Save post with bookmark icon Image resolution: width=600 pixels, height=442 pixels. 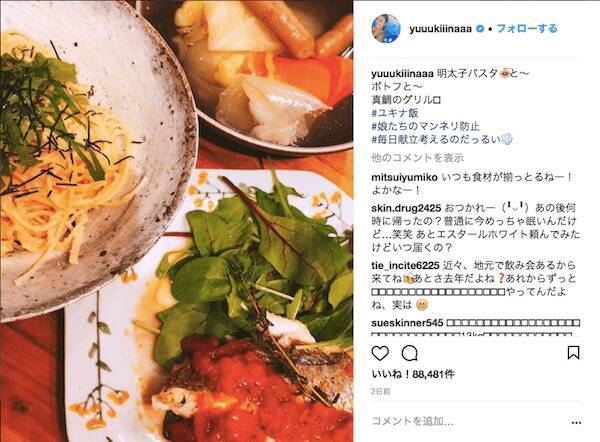click(x=573, y=353)
